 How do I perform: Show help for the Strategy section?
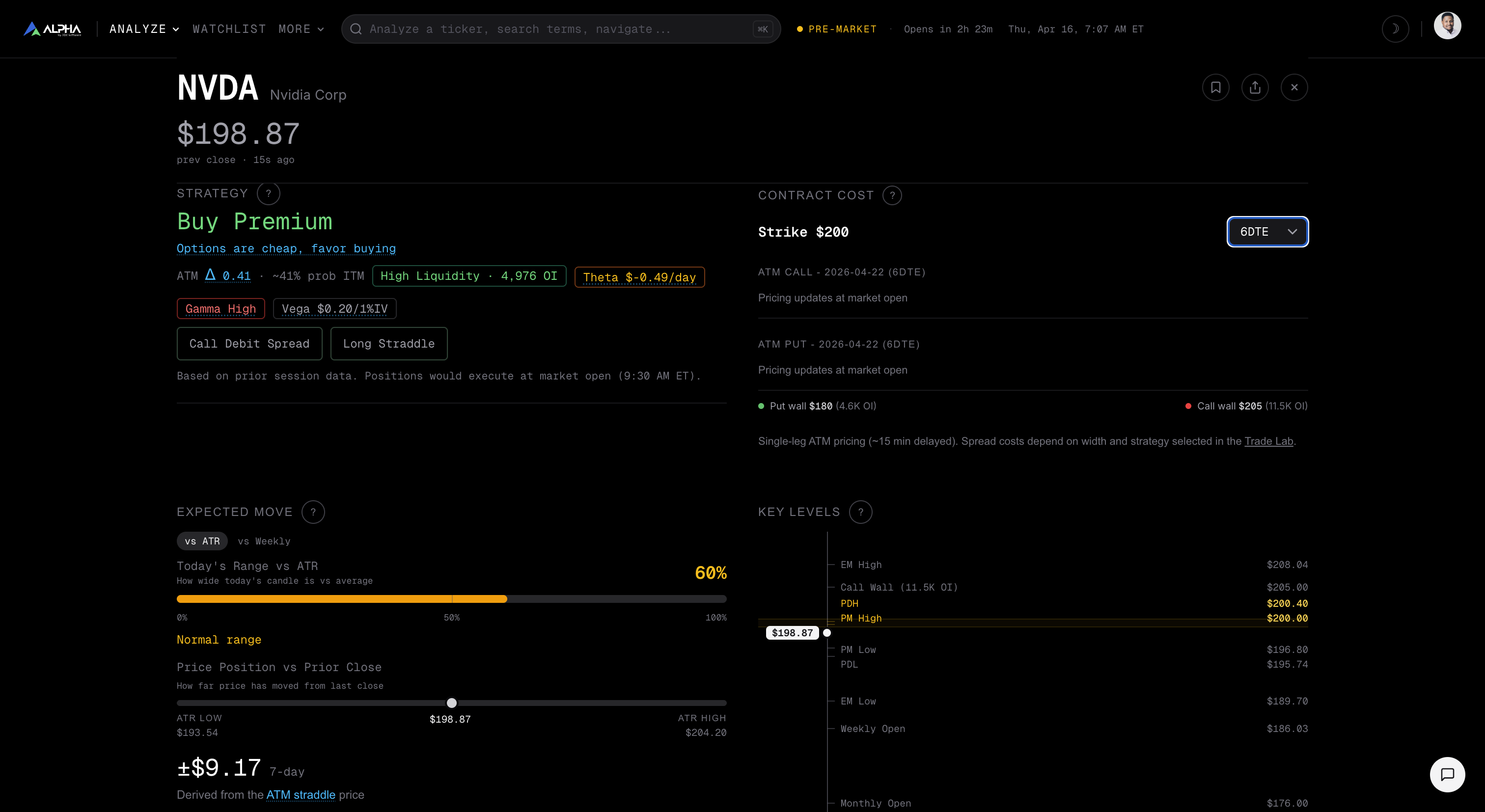click(268, 193)
